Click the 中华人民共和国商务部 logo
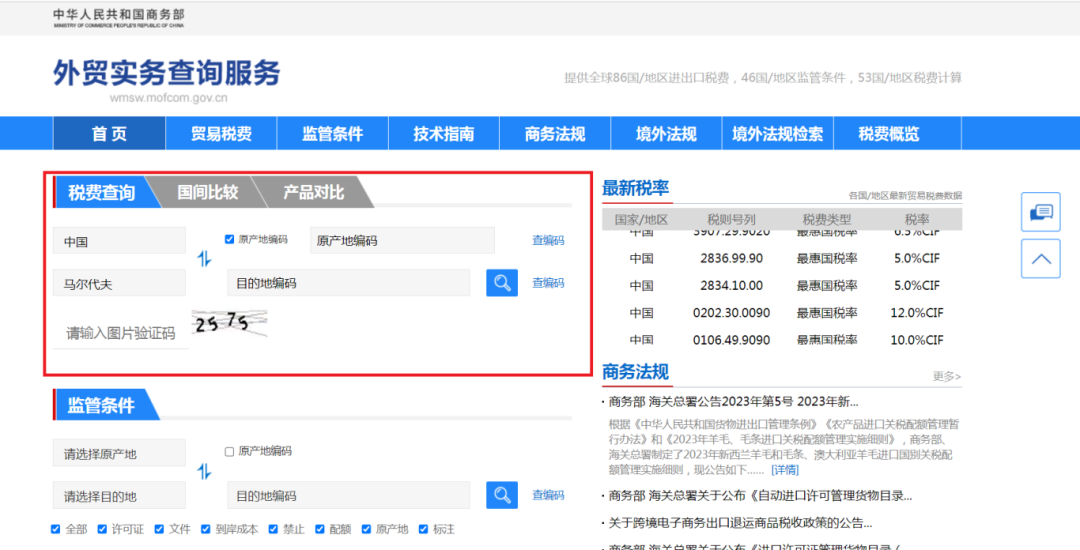The width and height of the screenshot is (1080, 550). (118, 18)
